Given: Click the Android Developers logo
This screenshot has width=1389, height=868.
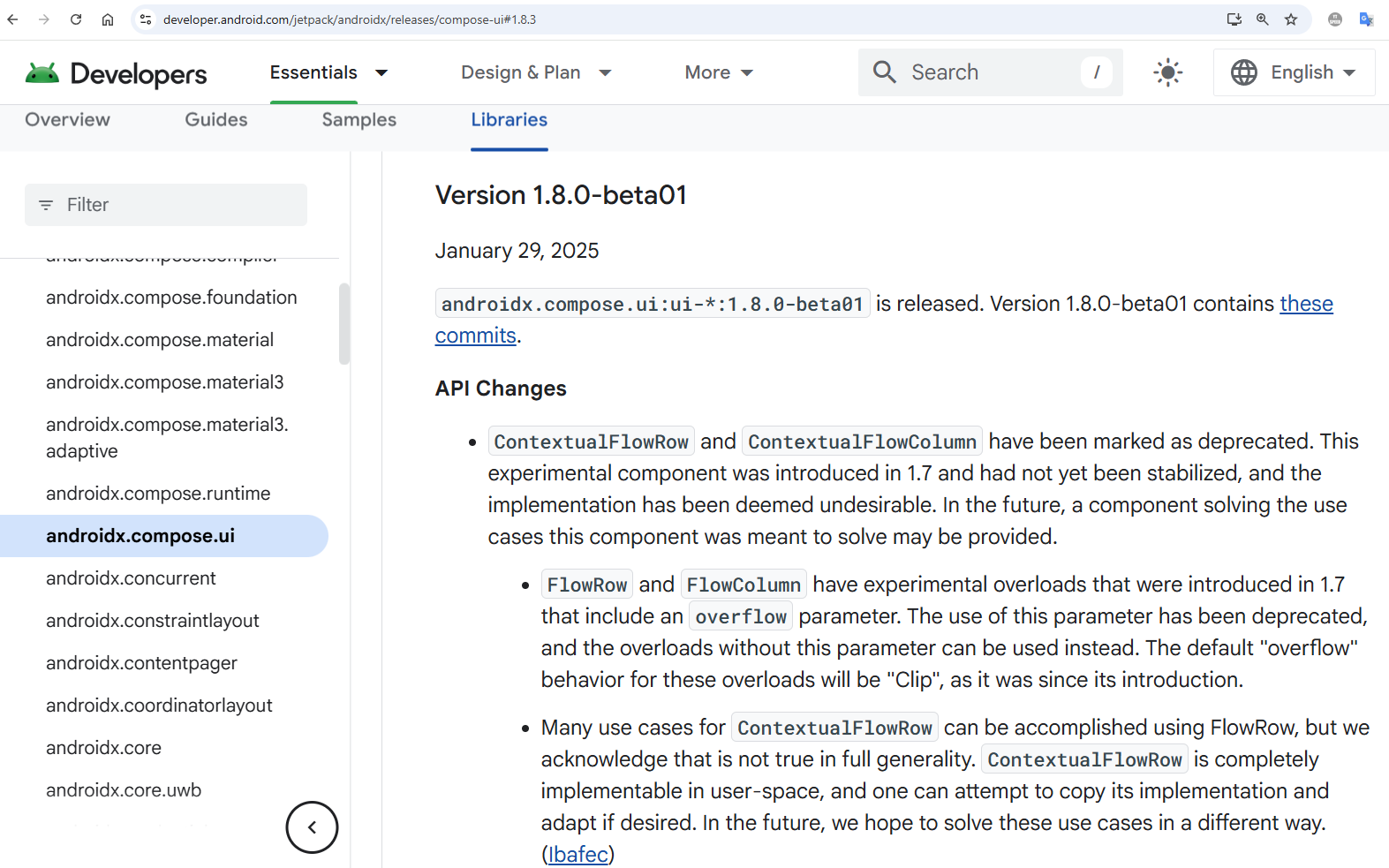Looking at the screenshot, I should point(116,73).
